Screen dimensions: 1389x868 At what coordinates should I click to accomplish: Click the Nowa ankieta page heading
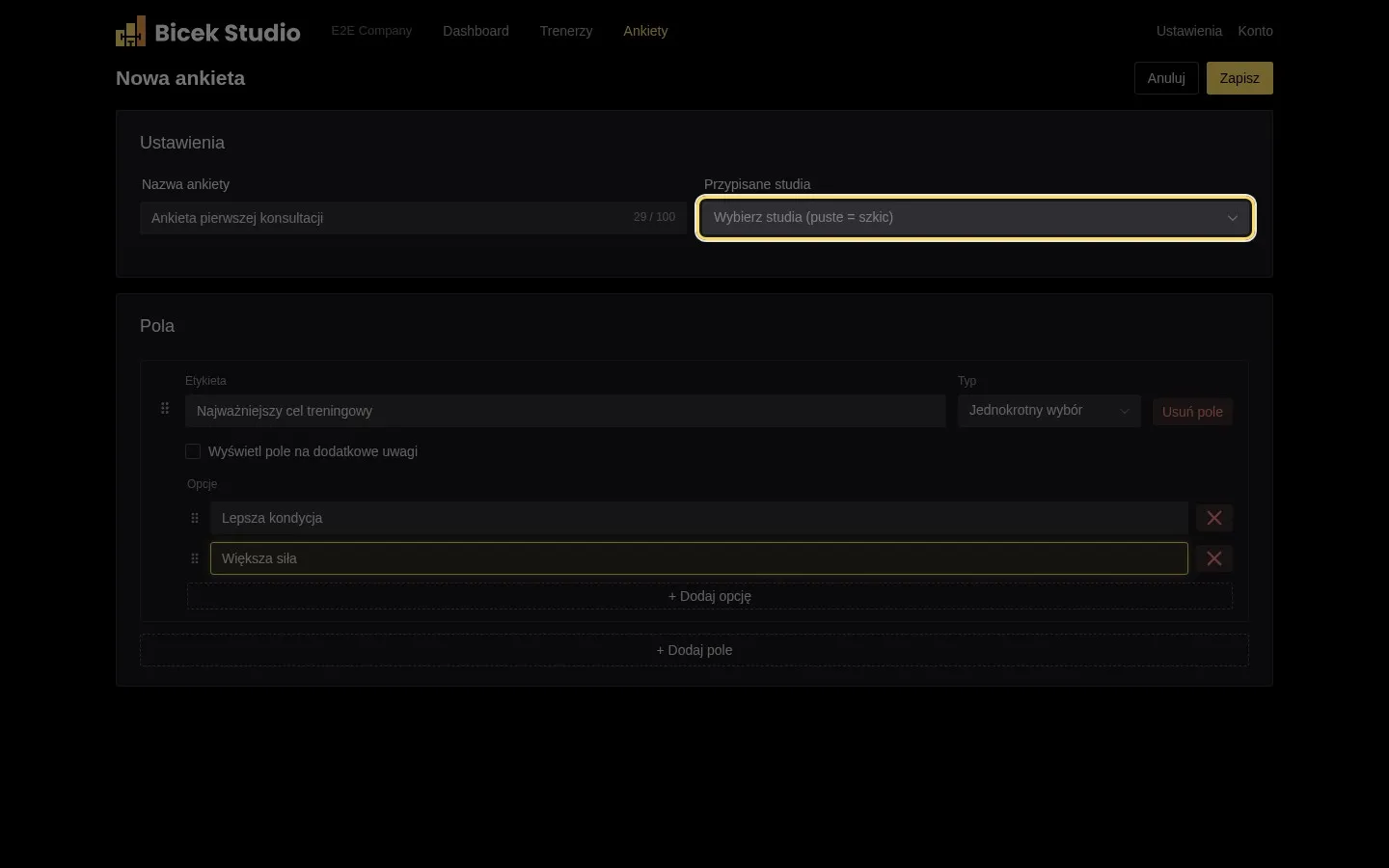coord(180,78)
